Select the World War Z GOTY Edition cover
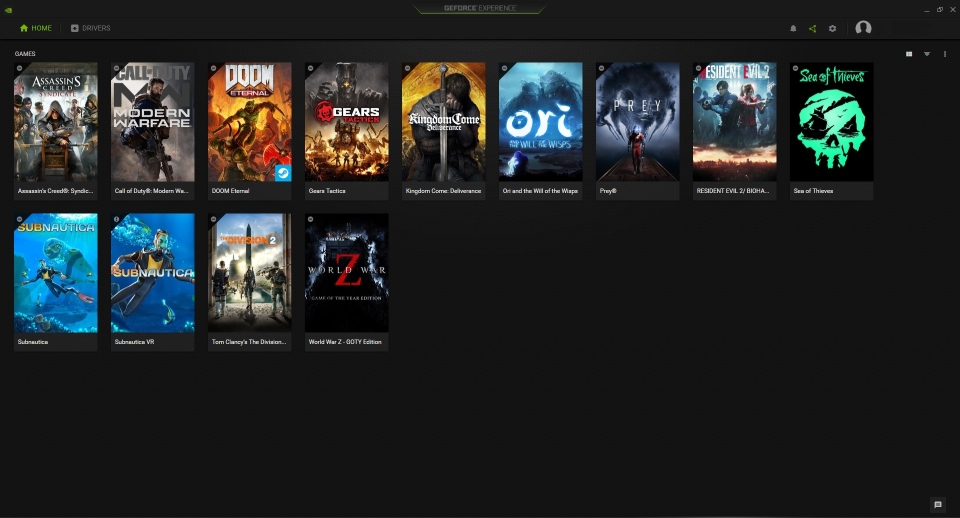Screen dimensions: 960x518 [346, 272]
